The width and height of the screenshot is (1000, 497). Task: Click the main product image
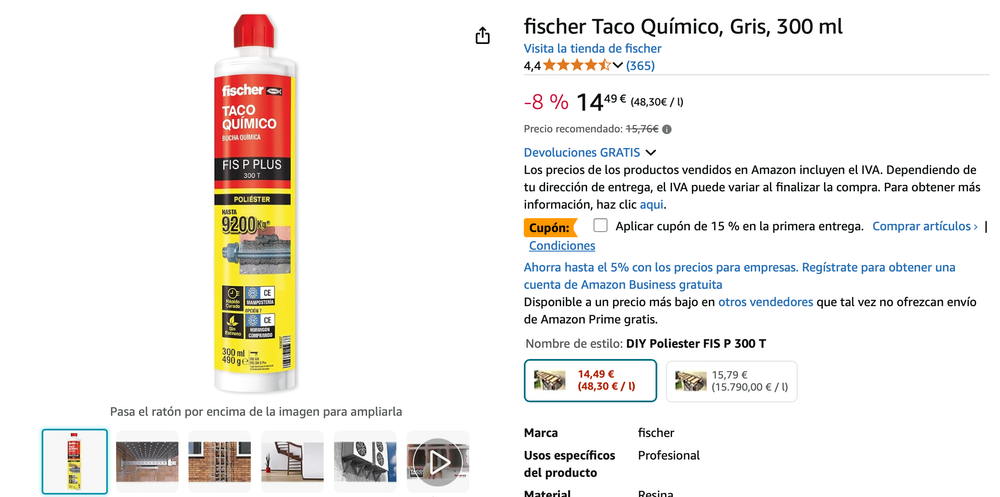(256, 204)
